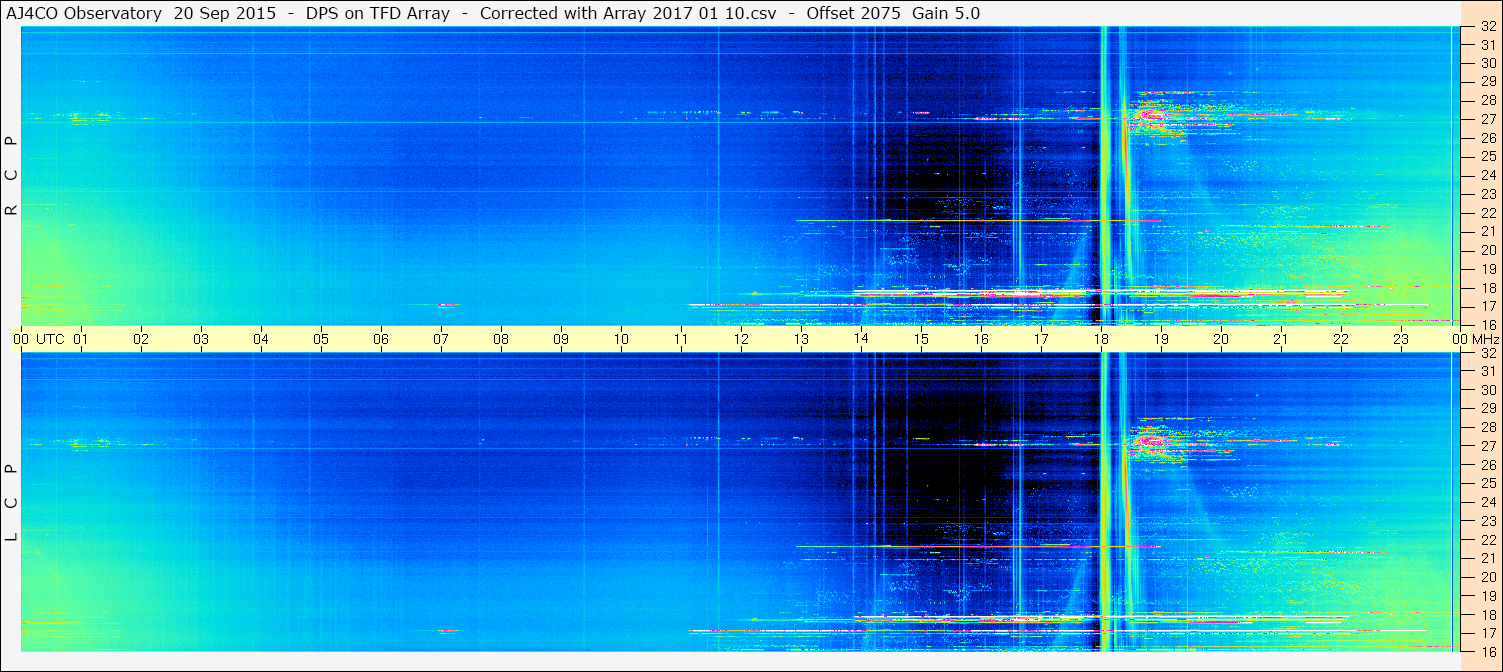Select hour marker 15 on time axis
This screenshot has height=672, width=1503.
[x=921, y=339]
